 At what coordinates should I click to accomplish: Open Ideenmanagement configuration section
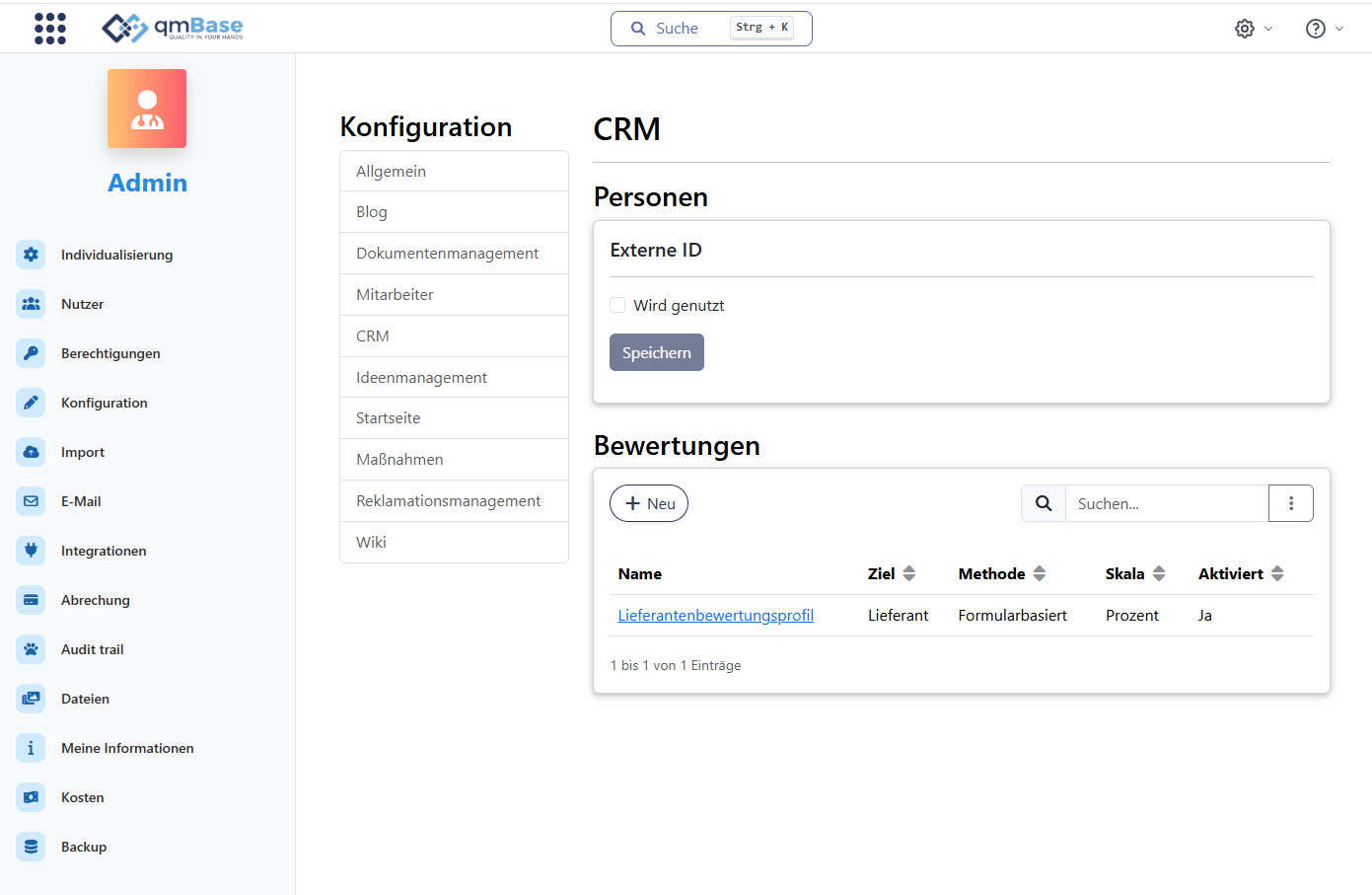click(x=454, y=377)
